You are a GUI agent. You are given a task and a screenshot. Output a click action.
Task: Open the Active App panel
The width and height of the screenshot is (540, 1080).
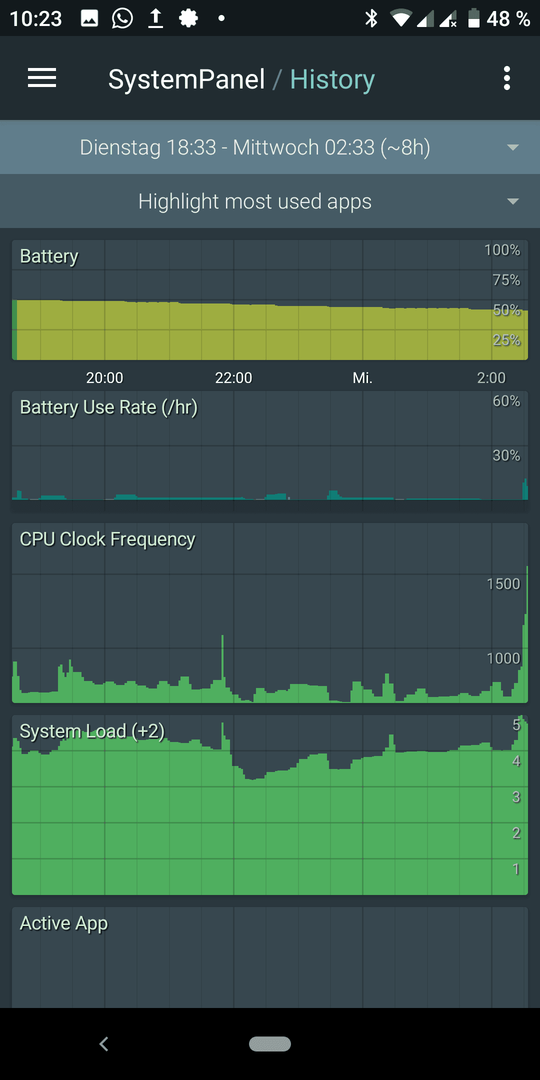[x=270, y=957]
